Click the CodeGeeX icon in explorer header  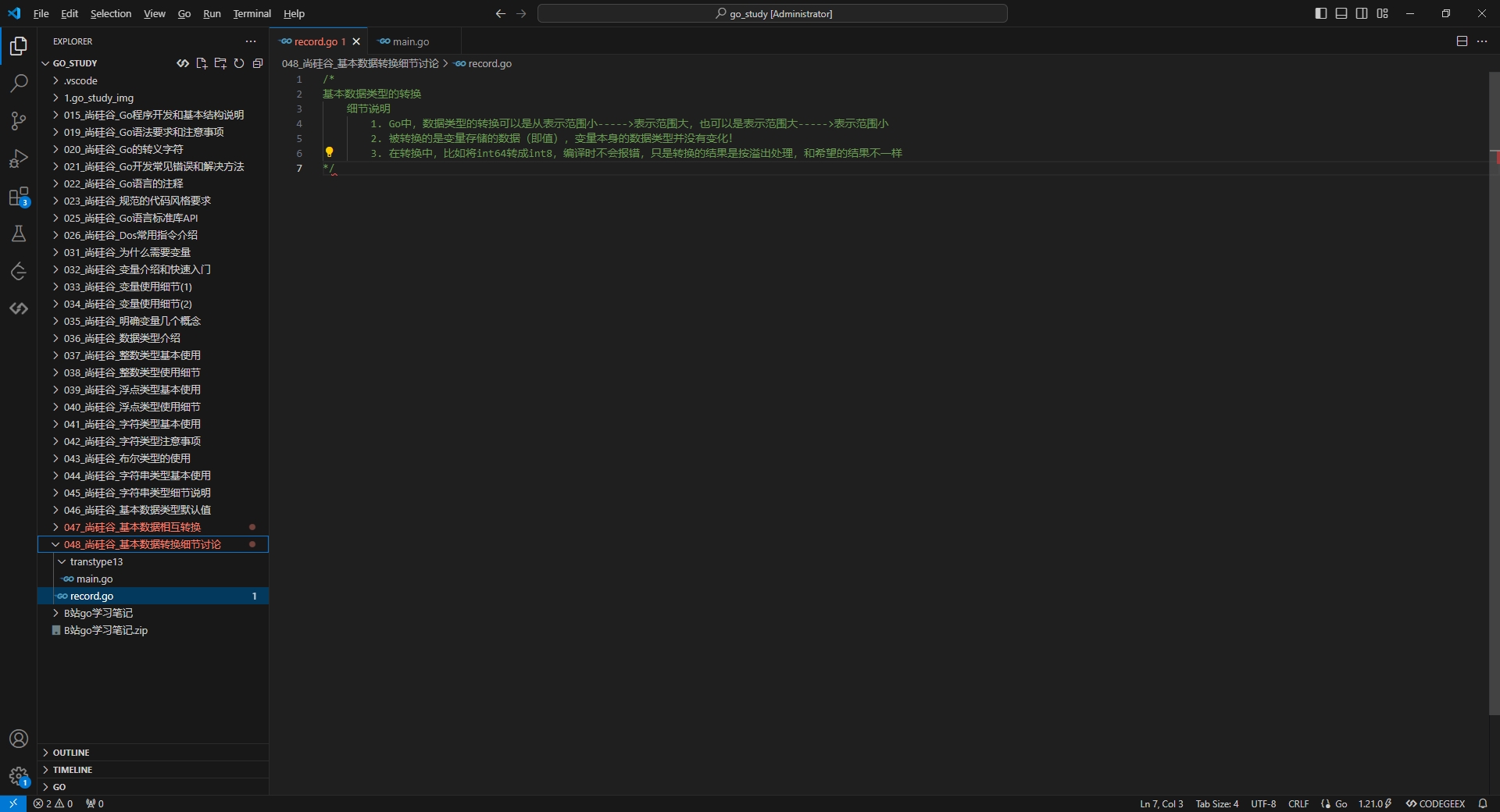[x=183, y=63]
